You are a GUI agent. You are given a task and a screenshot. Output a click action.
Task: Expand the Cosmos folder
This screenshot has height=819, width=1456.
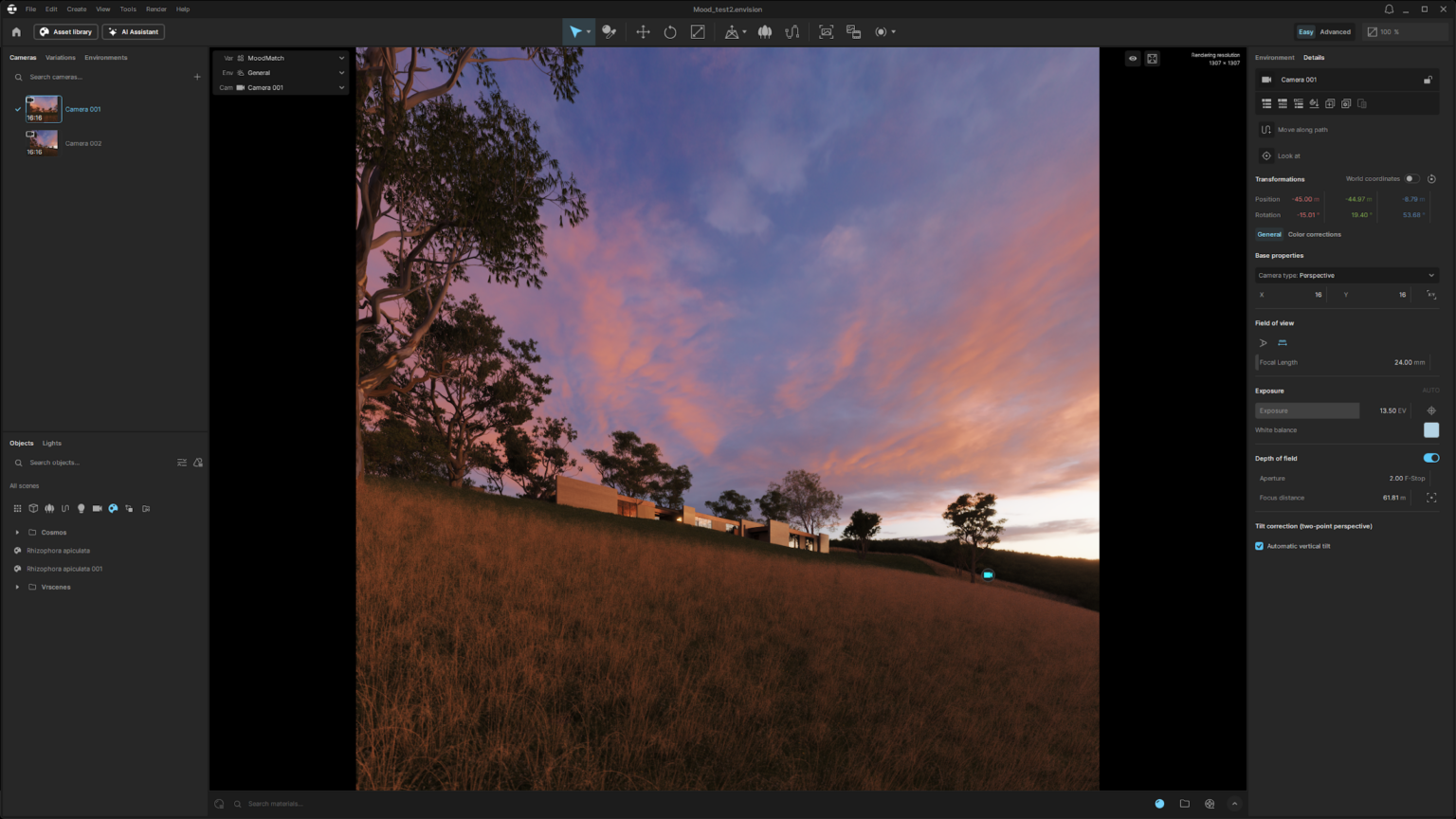(x=17, y=533)
